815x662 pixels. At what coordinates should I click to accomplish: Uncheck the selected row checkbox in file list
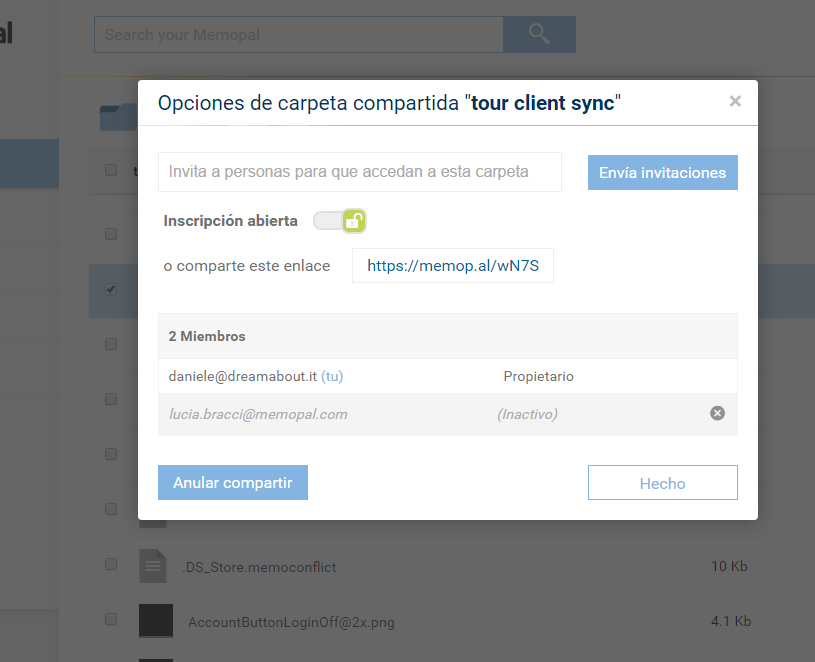111,289
